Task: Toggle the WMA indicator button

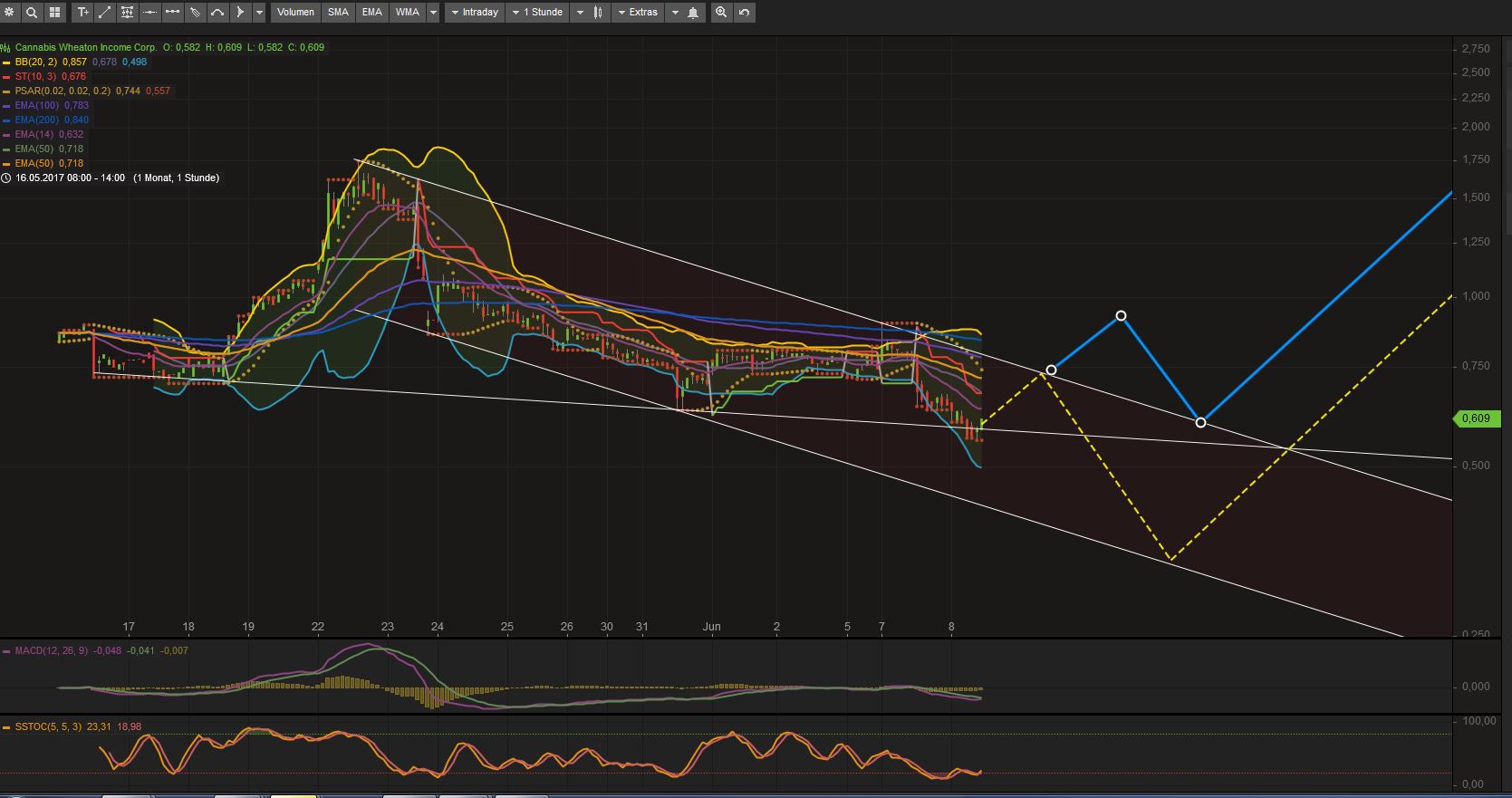Action: 408,13
